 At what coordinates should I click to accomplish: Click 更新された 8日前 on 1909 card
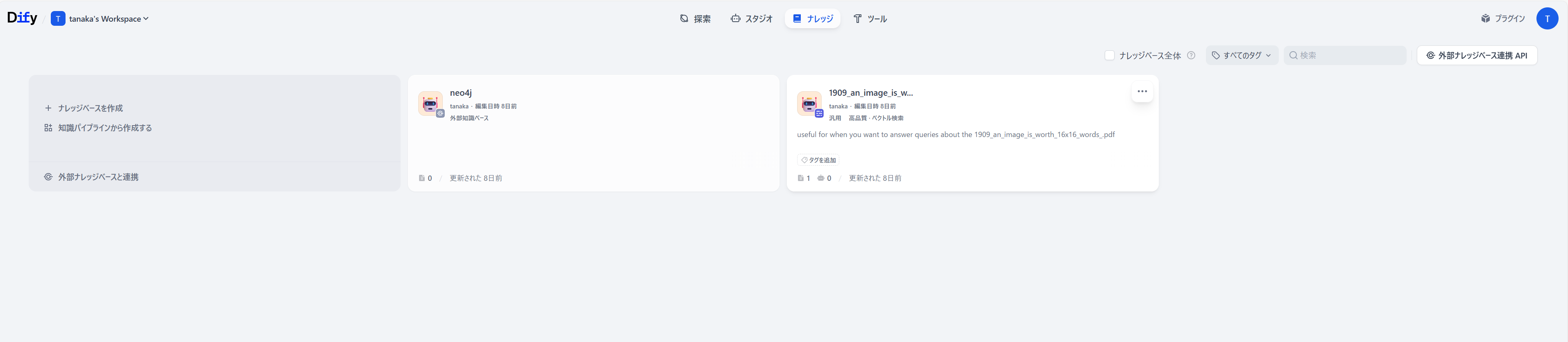(875, 179)
